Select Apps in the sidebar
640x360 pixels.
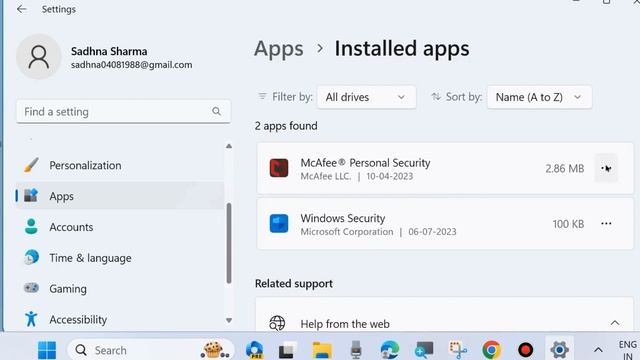[x=120, y=196]
